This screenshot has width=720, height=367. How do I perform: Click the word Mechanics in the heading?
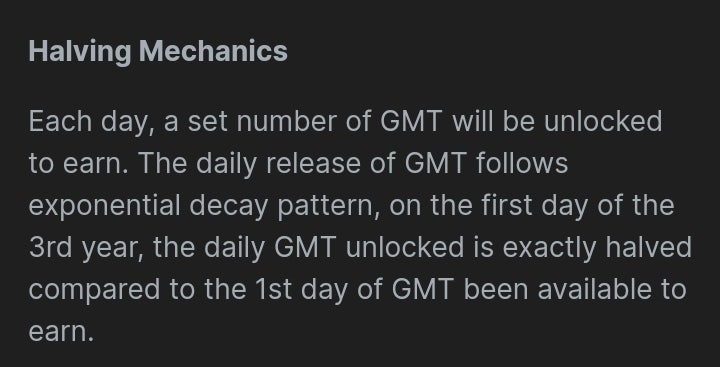pos(213,51)
